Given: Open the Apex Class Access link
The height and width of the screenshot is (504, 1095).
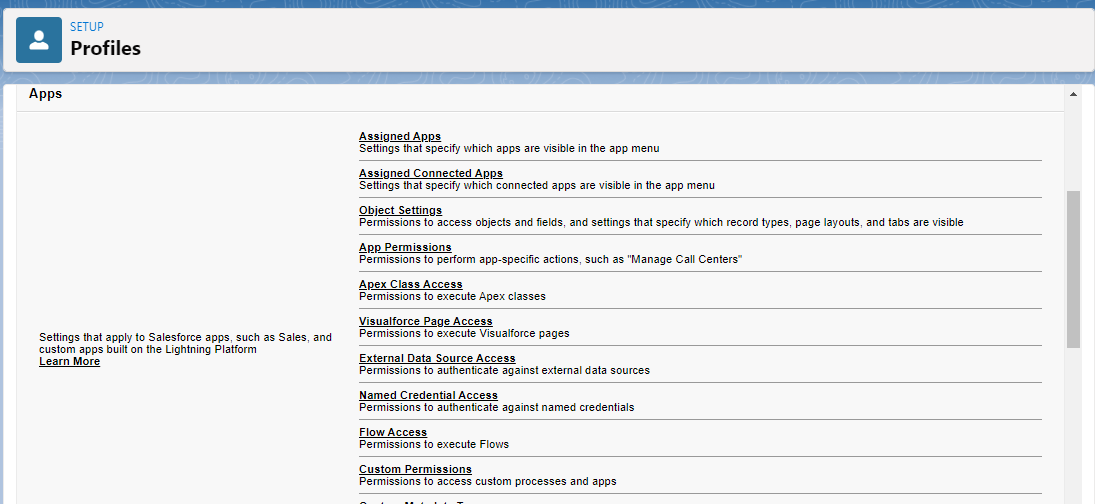Looking at the screenshot, I should [x=411, y=284].
